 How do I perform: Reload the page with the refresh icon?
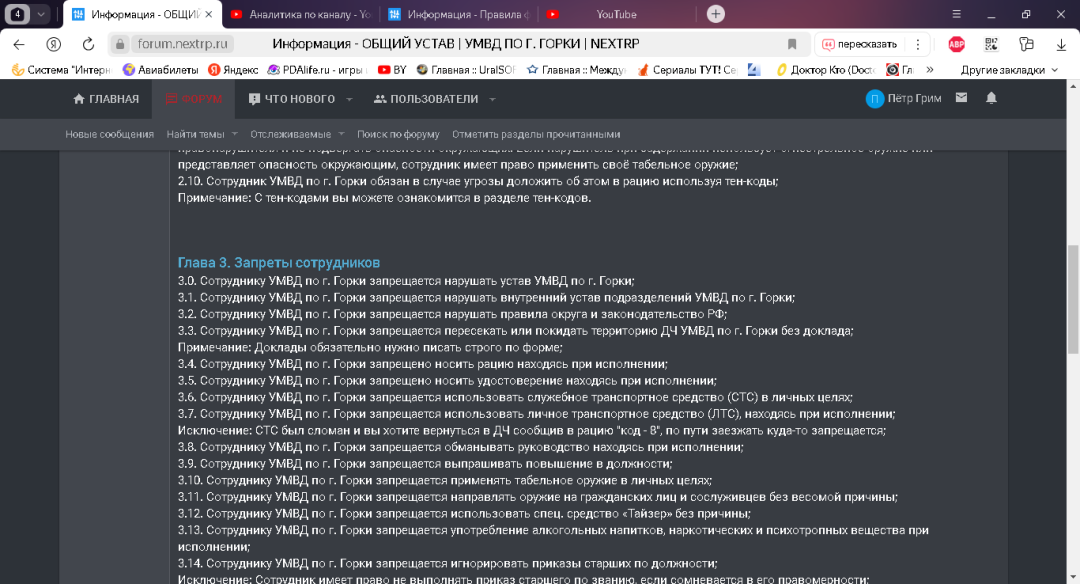(88, 44)
